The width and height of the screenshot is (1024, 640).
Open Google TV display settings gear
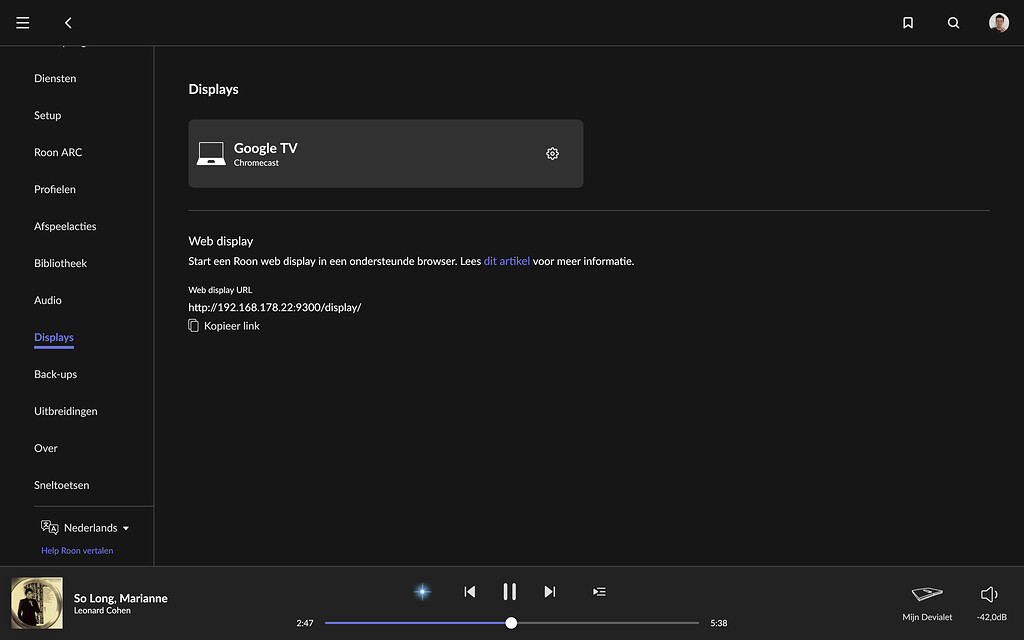(x=552, y=153)
